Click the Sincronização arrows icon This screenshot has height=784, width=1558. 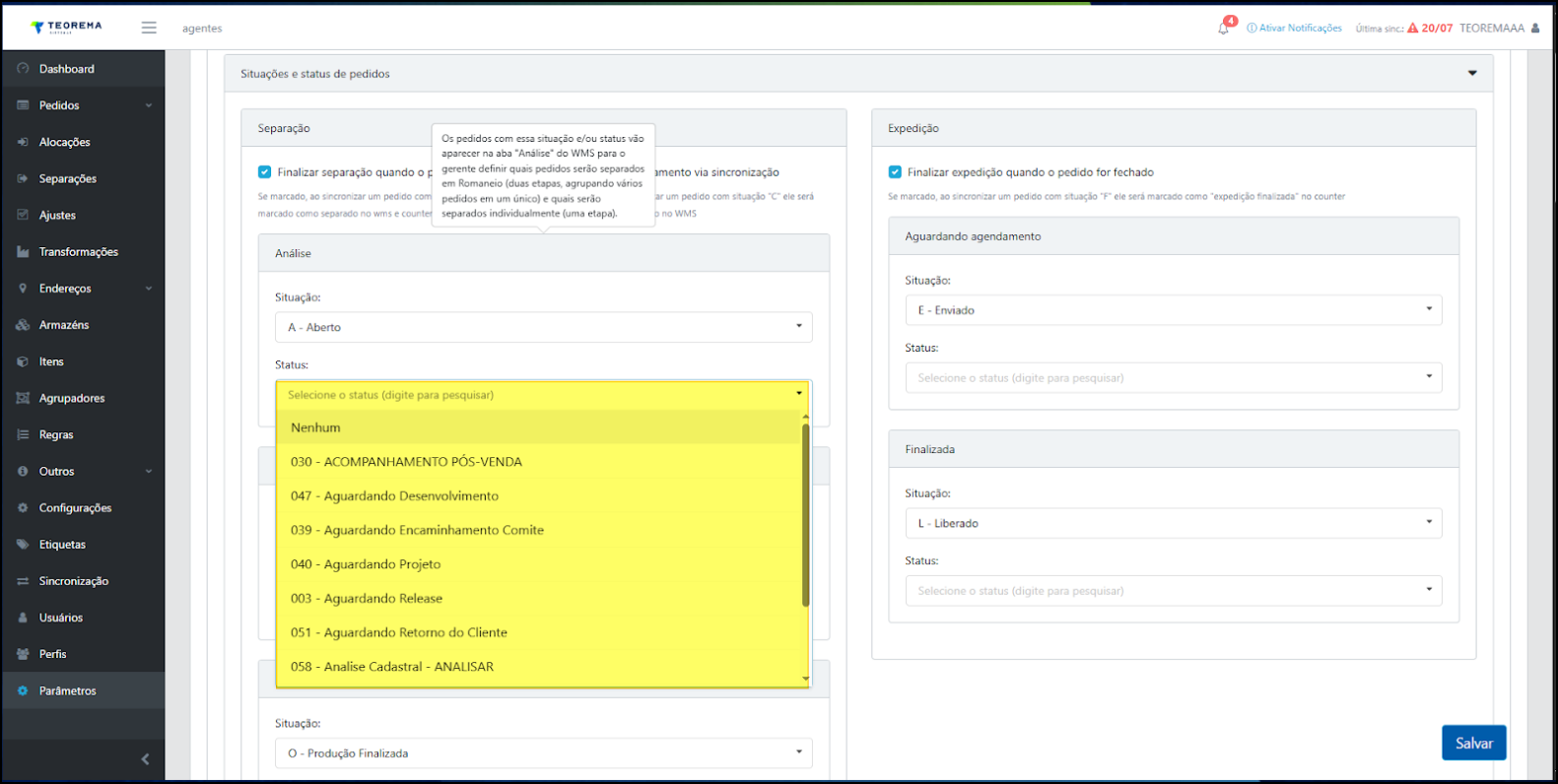(23, 581)
